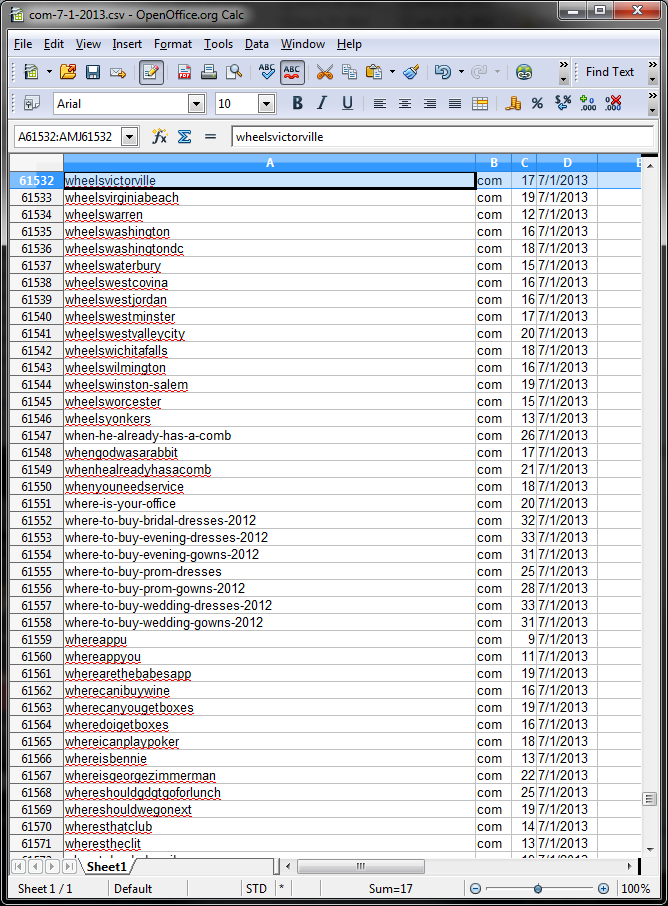
Task: Open the Function Wizard icon
Action: click(159, 137)
